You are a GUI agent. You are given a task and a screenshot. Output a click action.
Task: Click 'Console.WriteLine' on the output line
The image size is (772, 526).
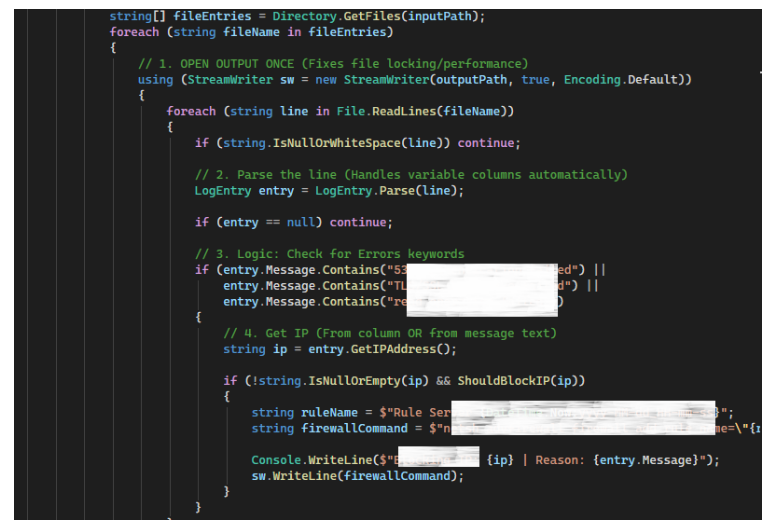tap(312, 460)
